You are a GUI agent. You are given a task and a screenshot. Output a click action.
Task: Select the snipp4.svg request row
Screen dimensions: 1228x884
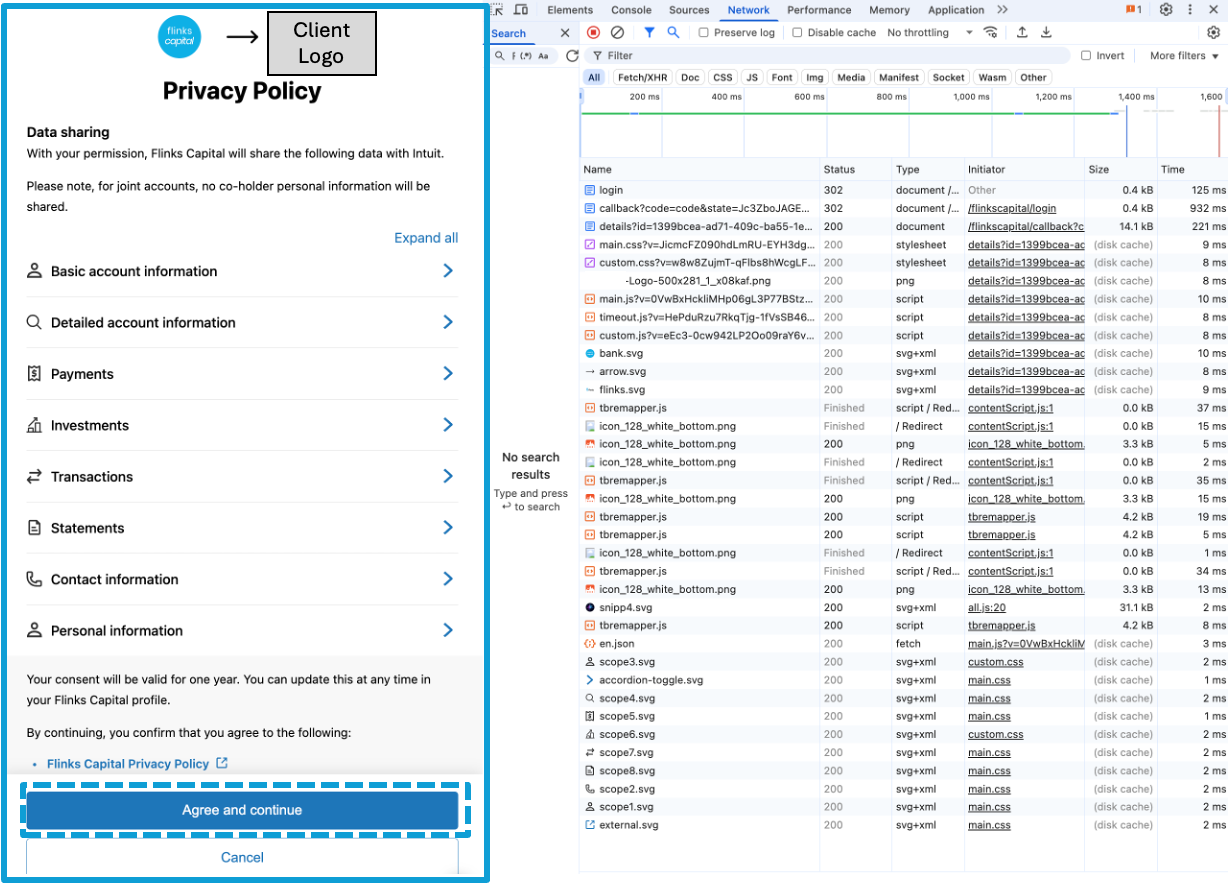(903, 607)
